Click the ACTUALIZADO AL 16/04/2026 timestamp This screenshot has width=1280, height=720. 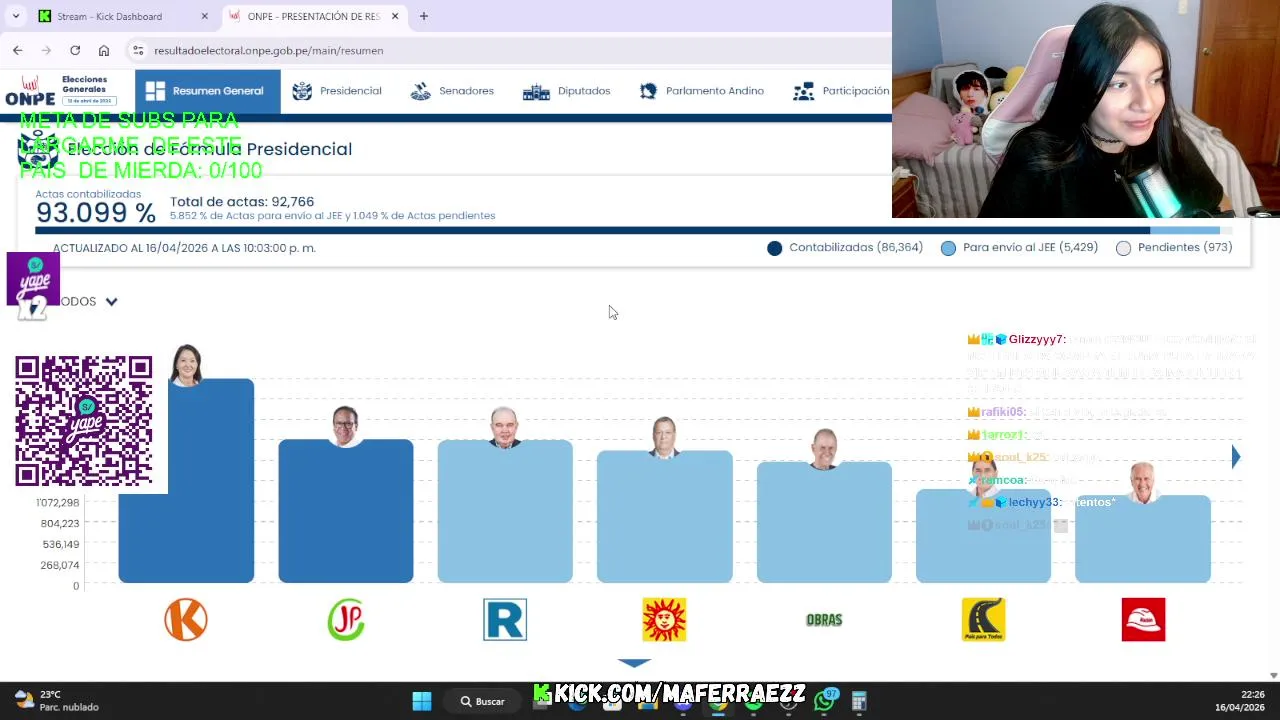[184, 248]
